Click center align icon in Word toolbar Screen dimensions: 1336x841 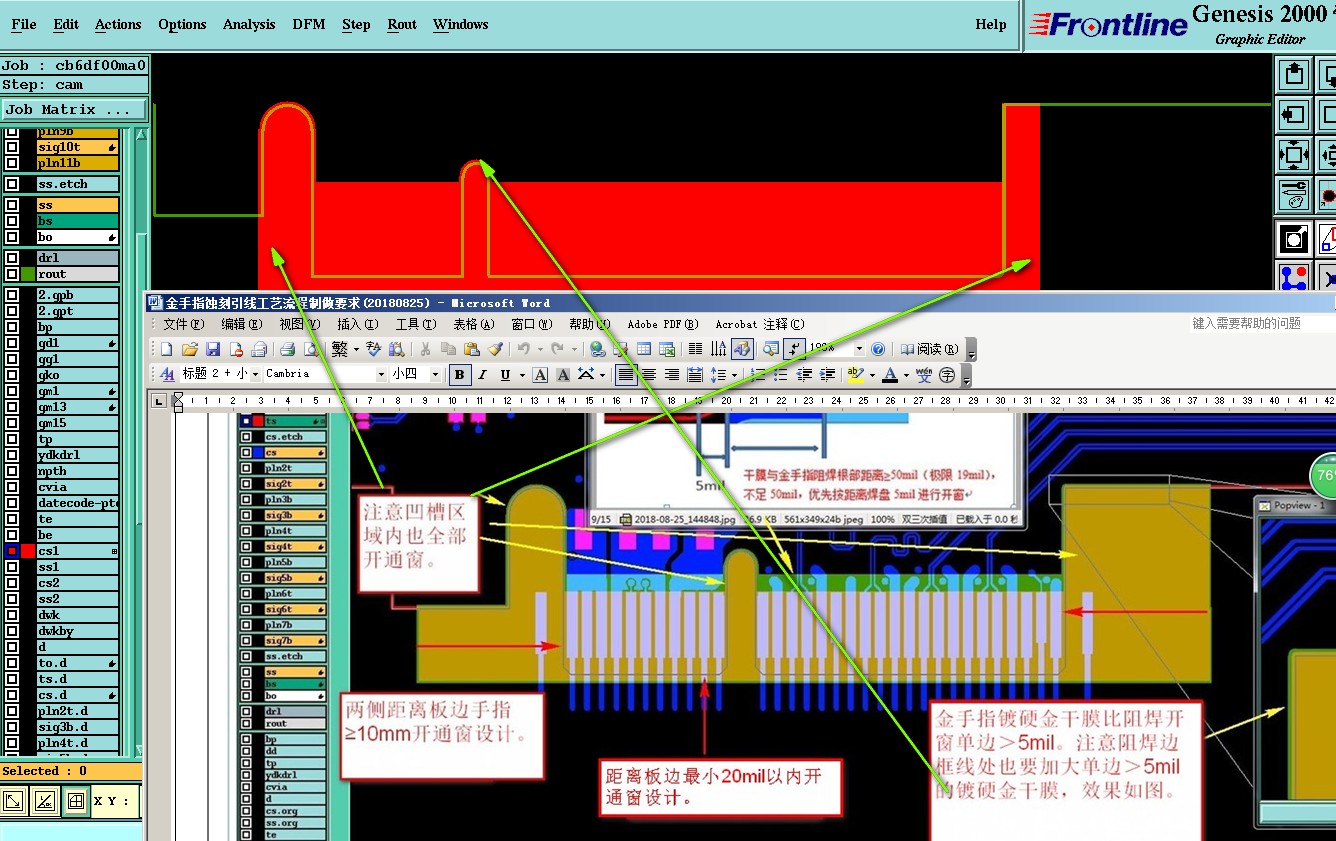pyautogui.click(x=649, y=375)
